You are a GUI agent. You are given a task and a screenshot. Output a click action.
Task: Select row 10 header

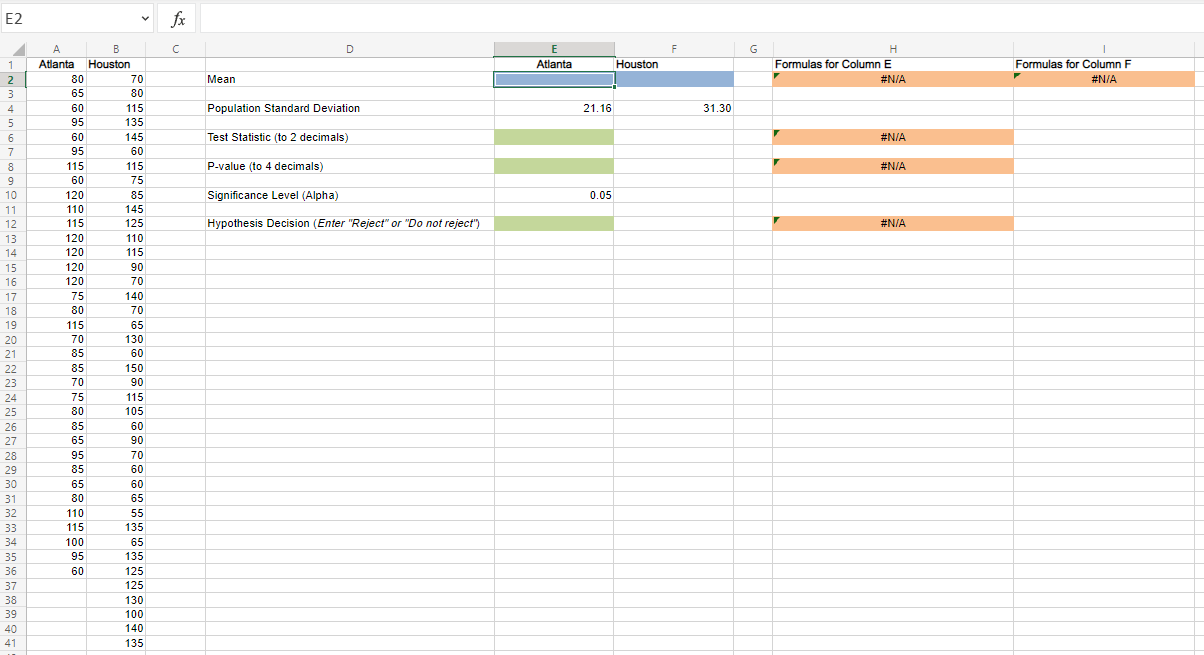point(13,195)
